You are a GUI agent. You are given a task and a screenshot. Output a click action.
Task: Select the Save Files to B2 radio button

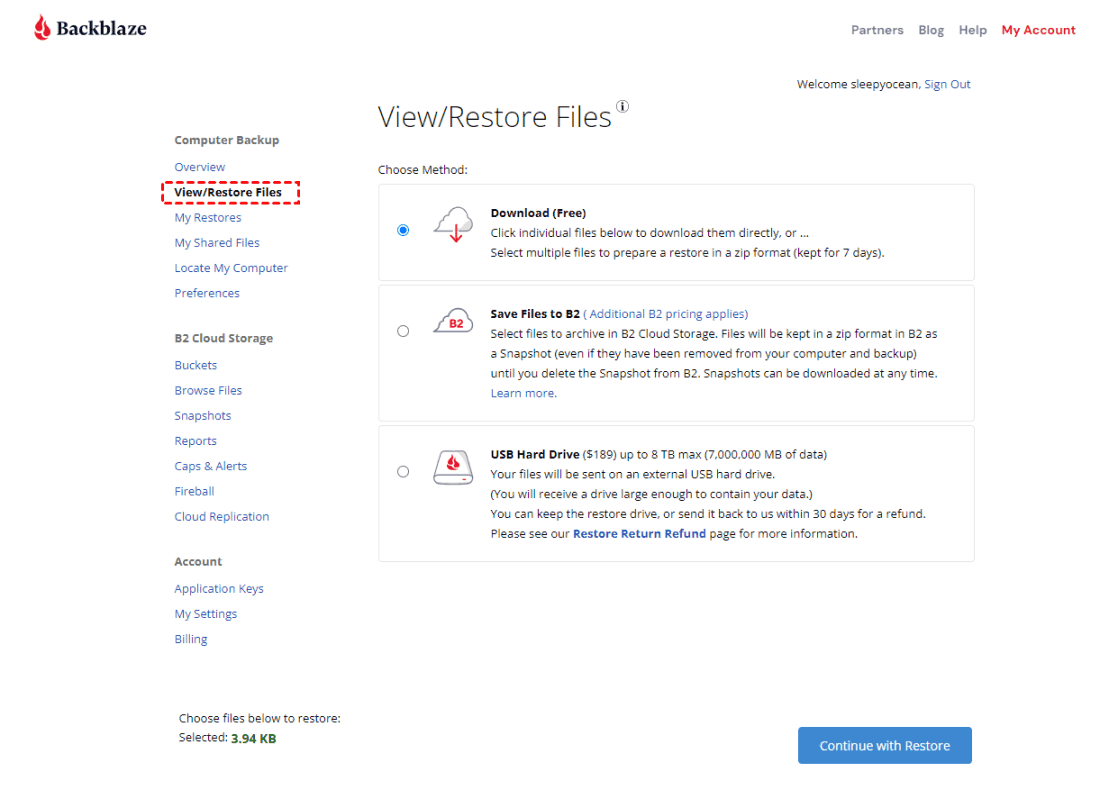click(403, 331)
